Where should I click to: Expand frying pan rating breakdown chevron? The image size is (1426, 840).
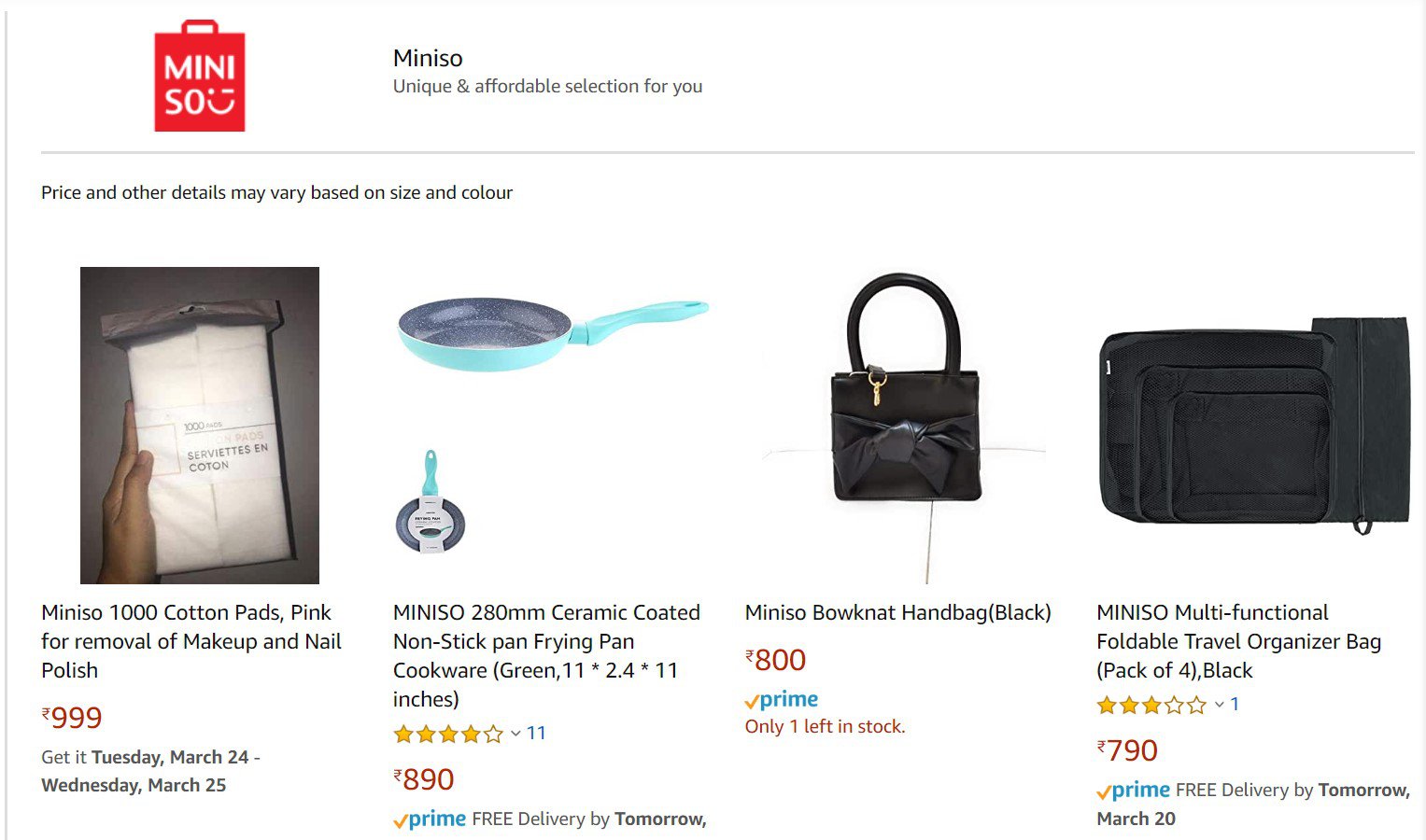coord(515,734)
